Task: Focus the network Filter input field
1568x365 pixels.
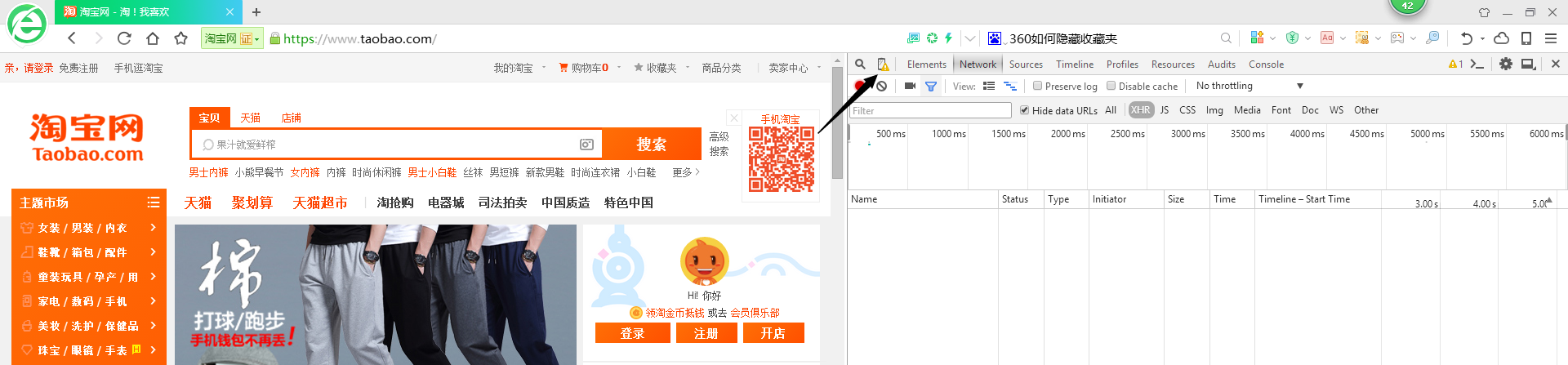Action: tap(930, 110)
